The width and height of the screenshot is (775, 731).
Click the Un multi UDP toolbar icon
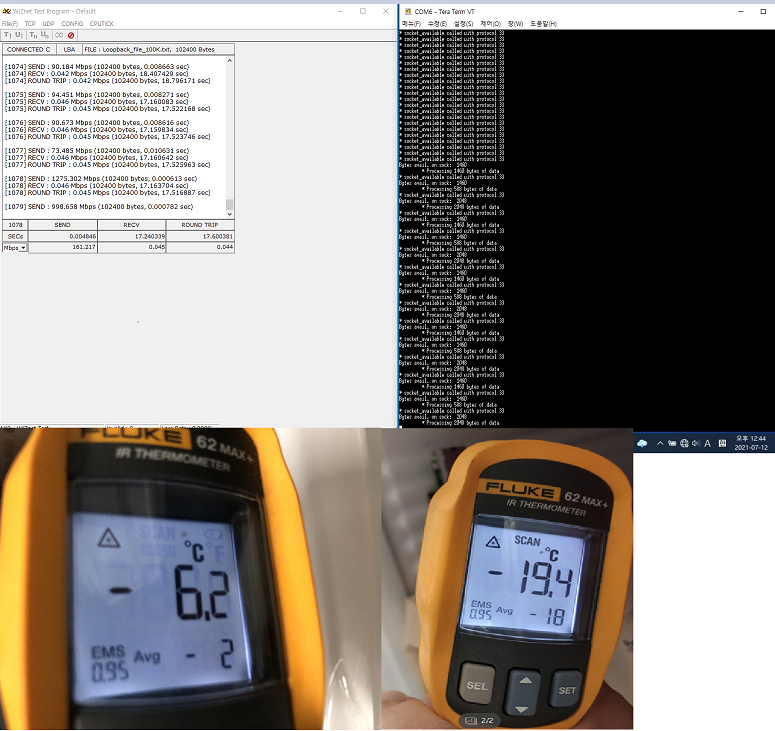click(x=45, y=35)
